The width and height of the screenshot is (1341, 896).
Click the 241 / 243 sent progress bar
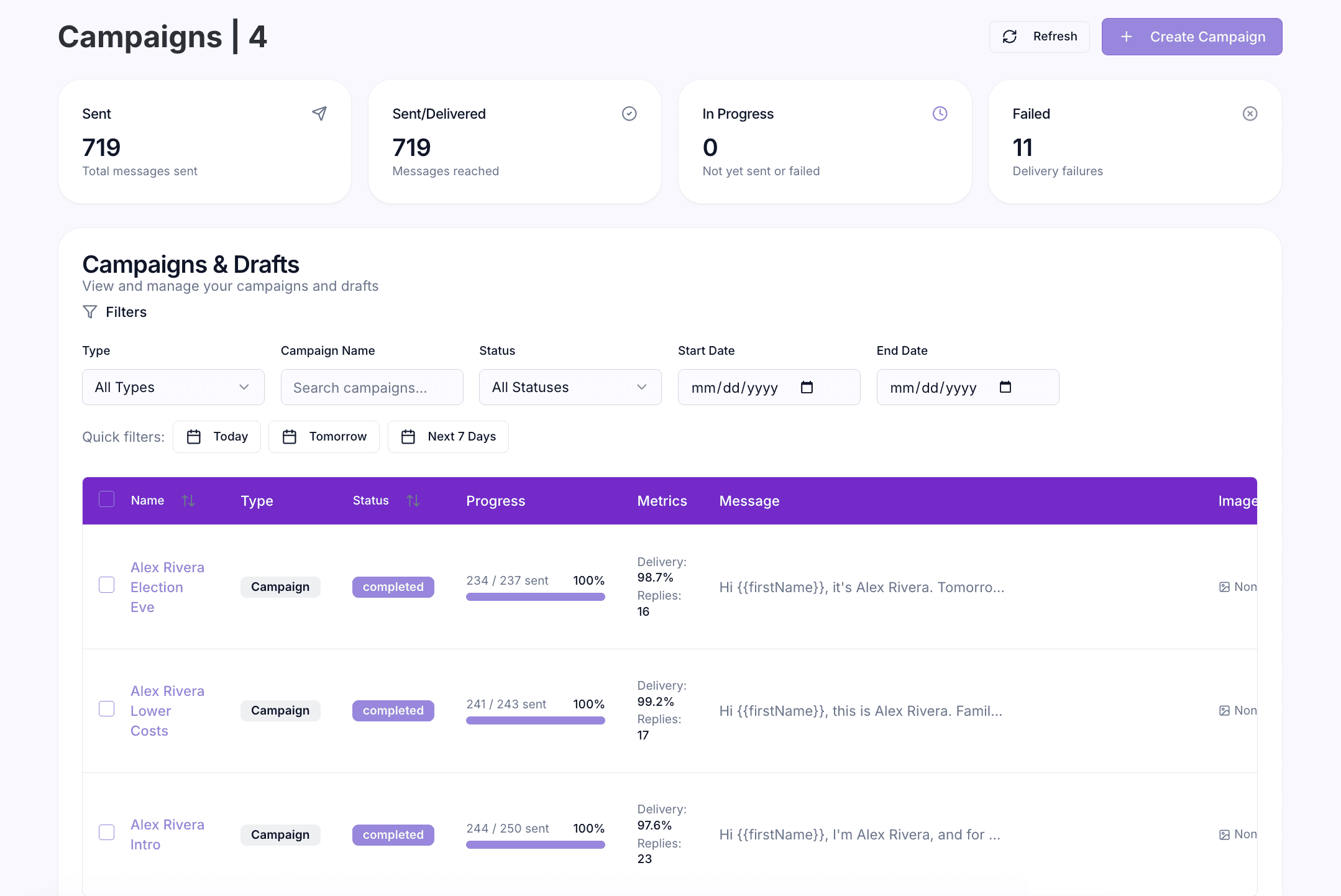coord(536,720)
